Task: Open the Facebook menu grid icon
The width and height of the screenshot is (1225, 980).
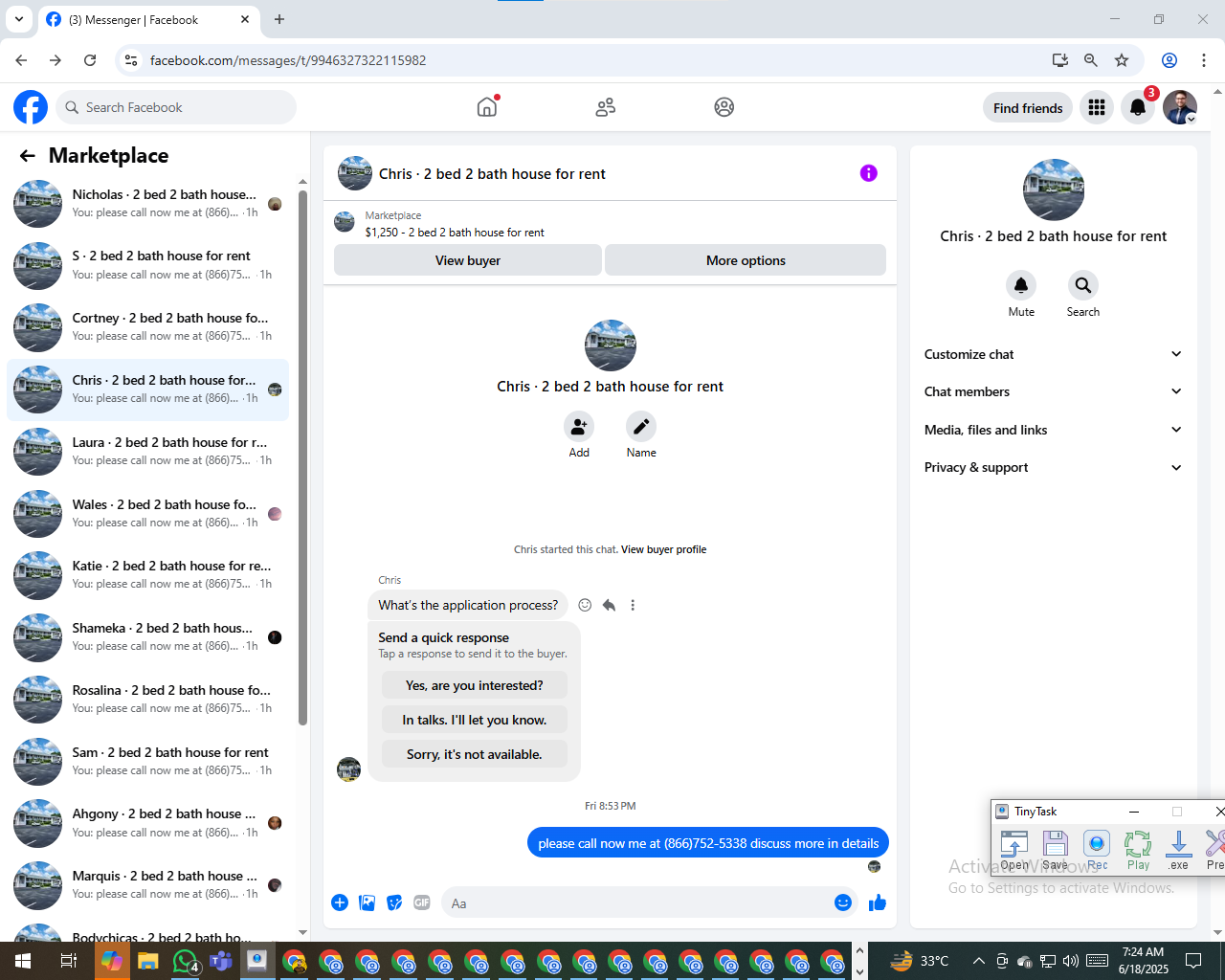Action: pyautogui.click(x=1097, y=107)
